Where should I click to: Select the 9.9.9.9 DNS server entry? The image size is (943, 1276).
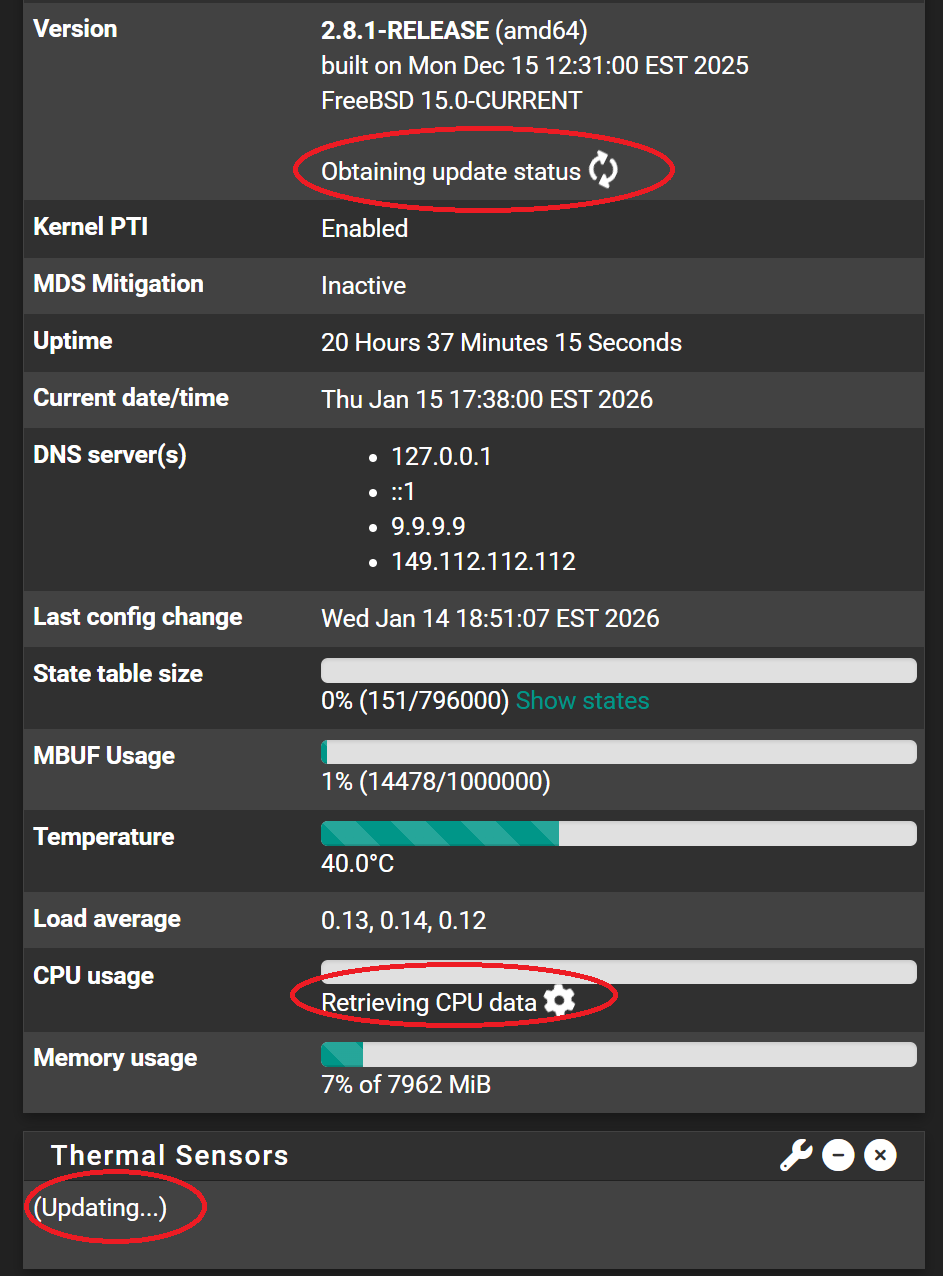click(x=428, y=526)
